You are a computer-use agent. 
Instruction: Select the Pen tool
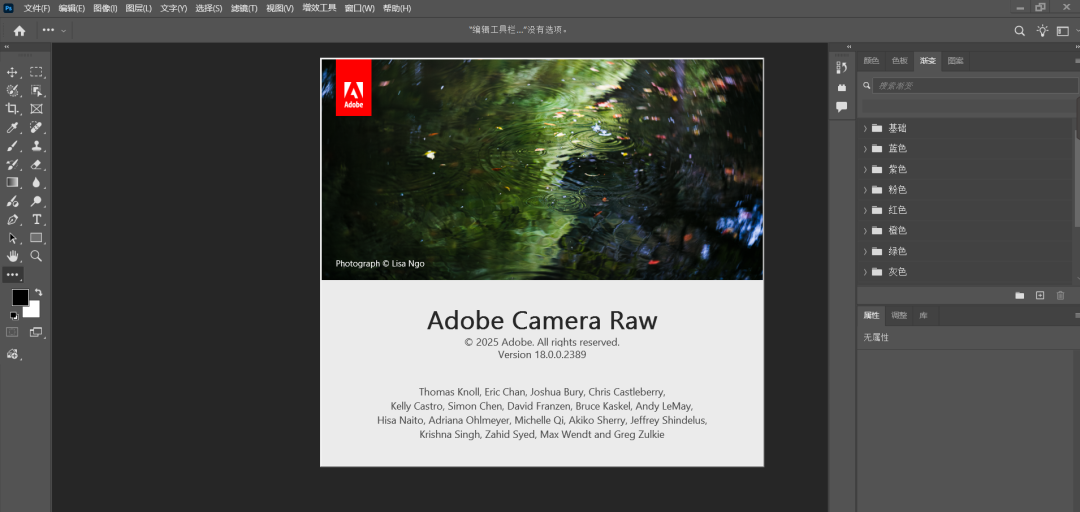[x=12, y=220]
